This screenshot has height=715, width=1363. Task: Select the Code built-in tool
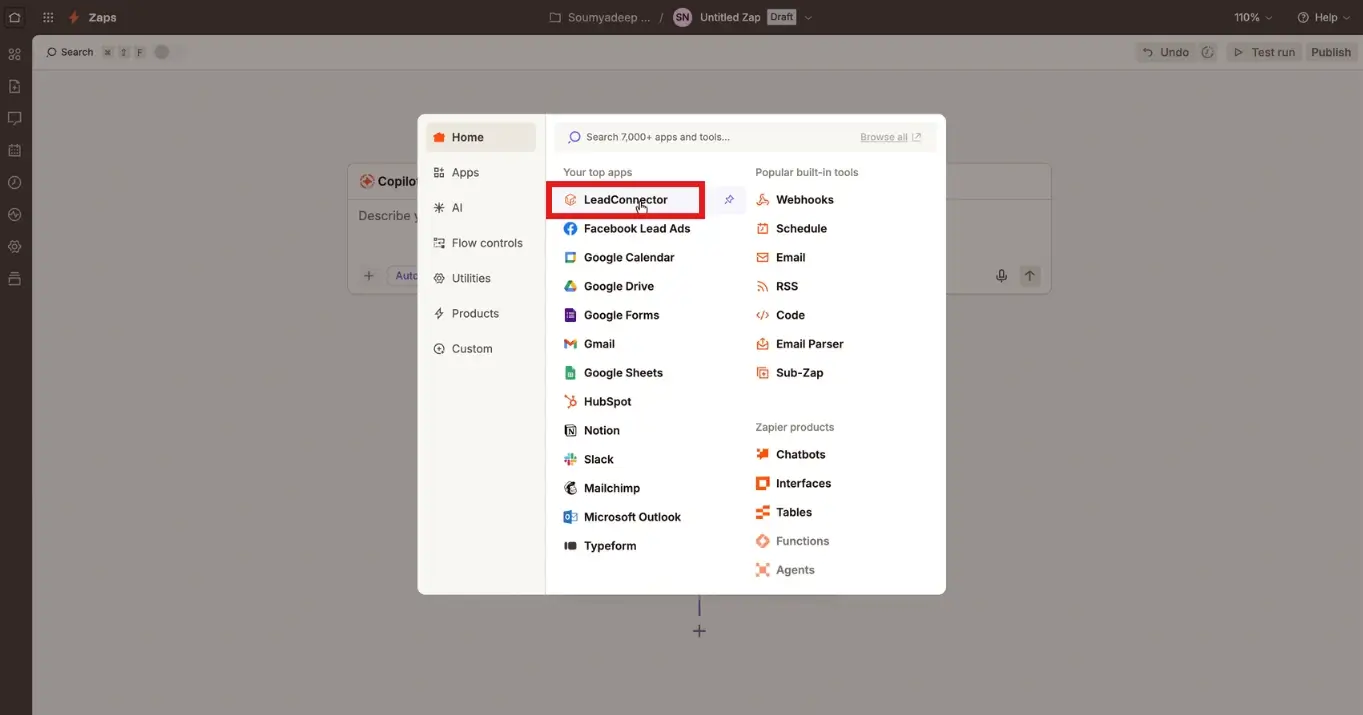(781, 316)
